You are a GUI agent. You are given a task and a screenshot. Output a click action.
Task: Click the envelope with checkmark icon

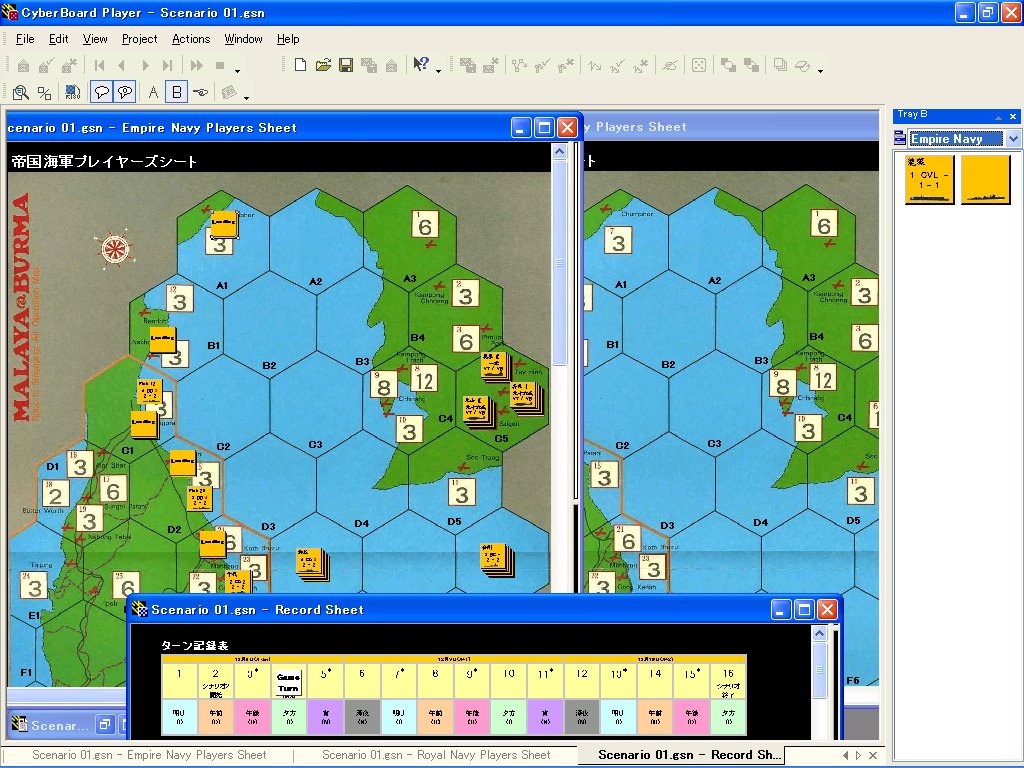click(46, 65)
